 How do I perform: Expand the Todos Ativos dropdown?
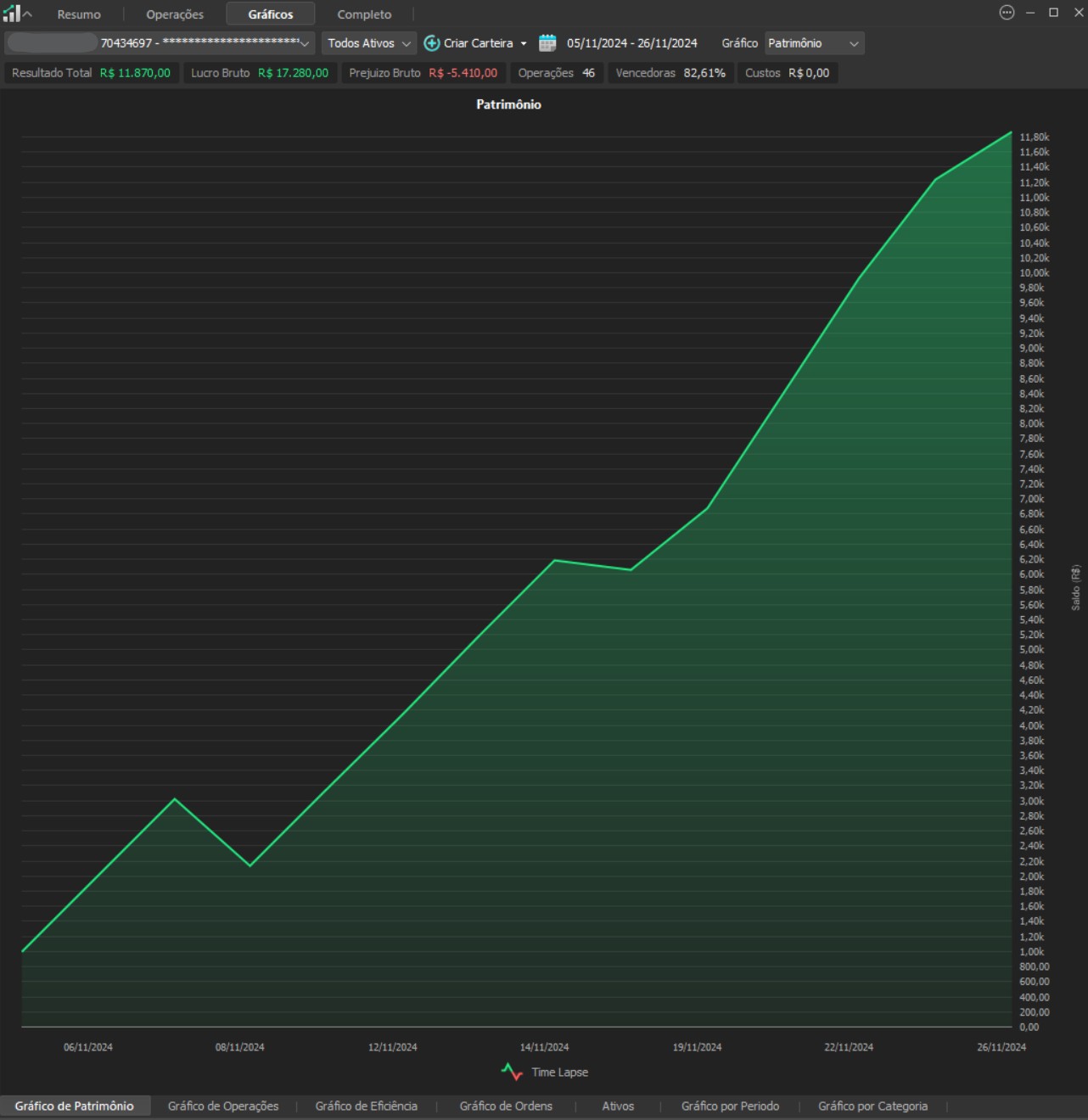pyautogui.click(x=368, y=43)
